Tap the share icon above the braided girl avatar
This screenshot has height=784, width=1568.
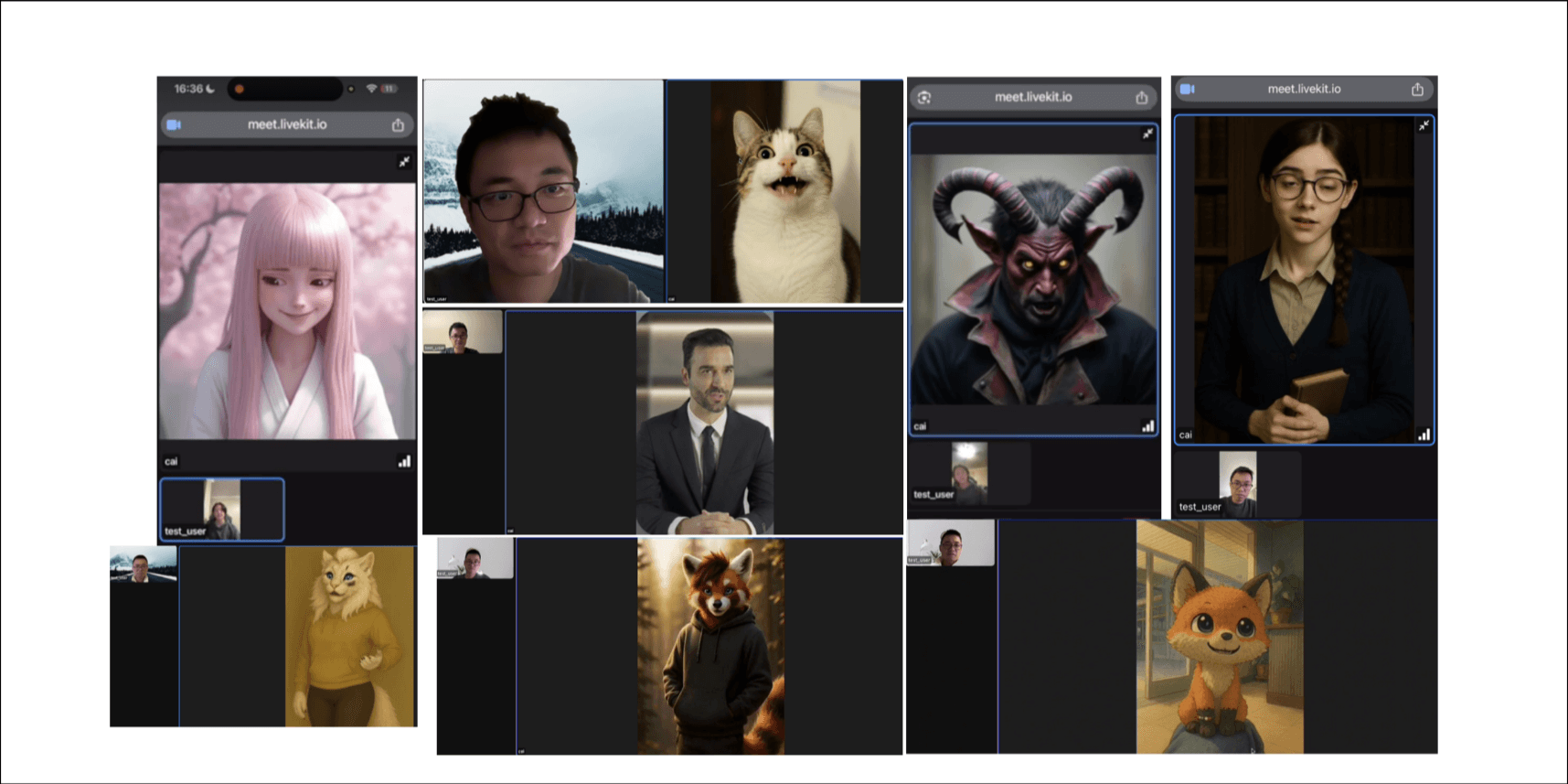1417,89
